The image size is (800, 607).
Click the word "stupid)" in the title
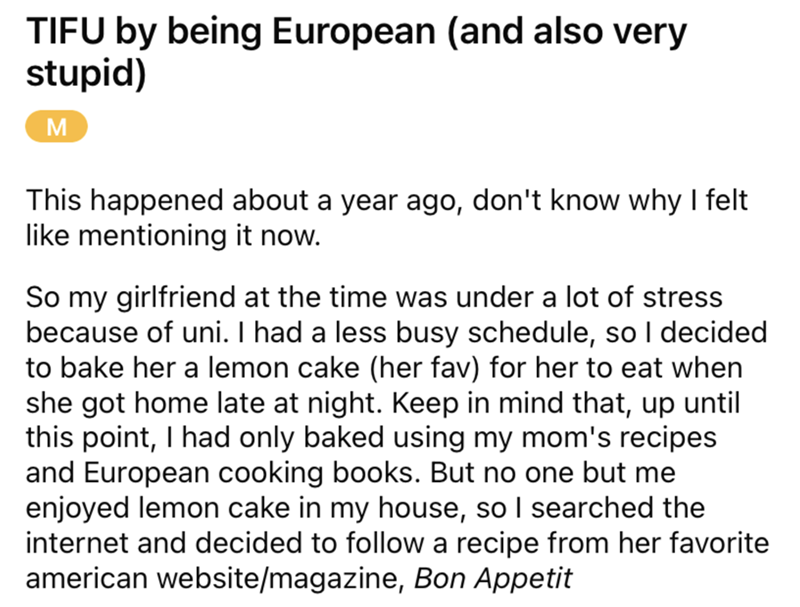(x=86, y=75)
